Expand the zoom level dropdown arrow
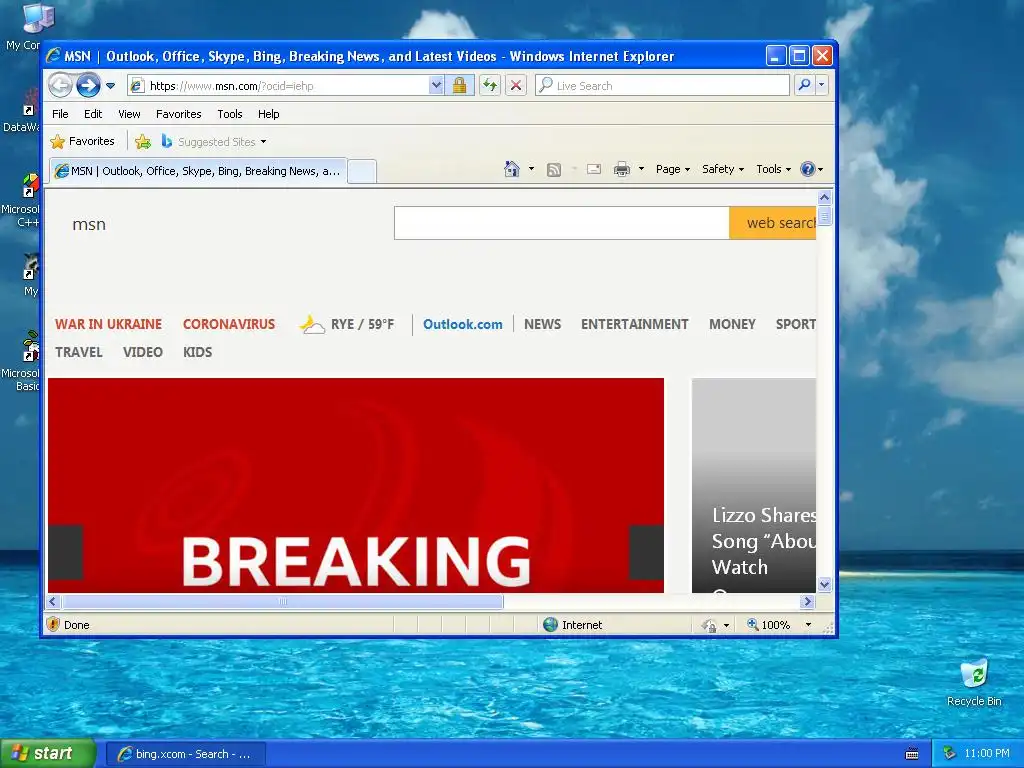This screenshot has width=1024, height=768. [x=808, y=625]
